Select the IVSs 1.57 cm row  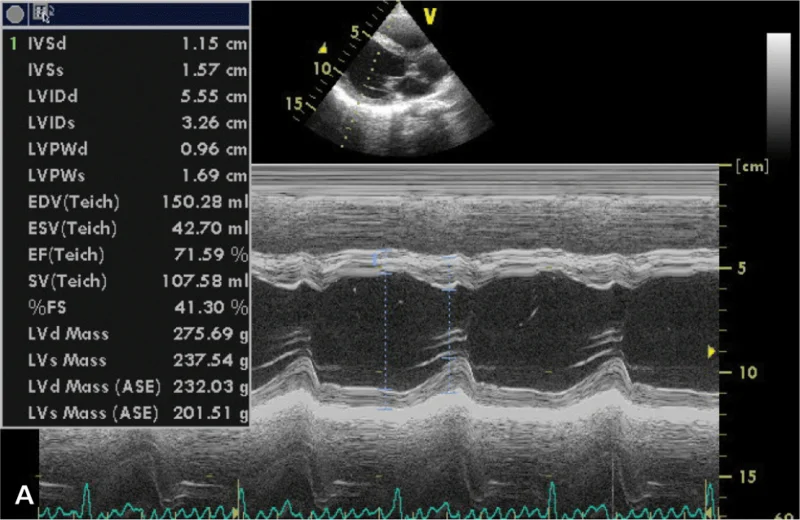click(127, 70)
